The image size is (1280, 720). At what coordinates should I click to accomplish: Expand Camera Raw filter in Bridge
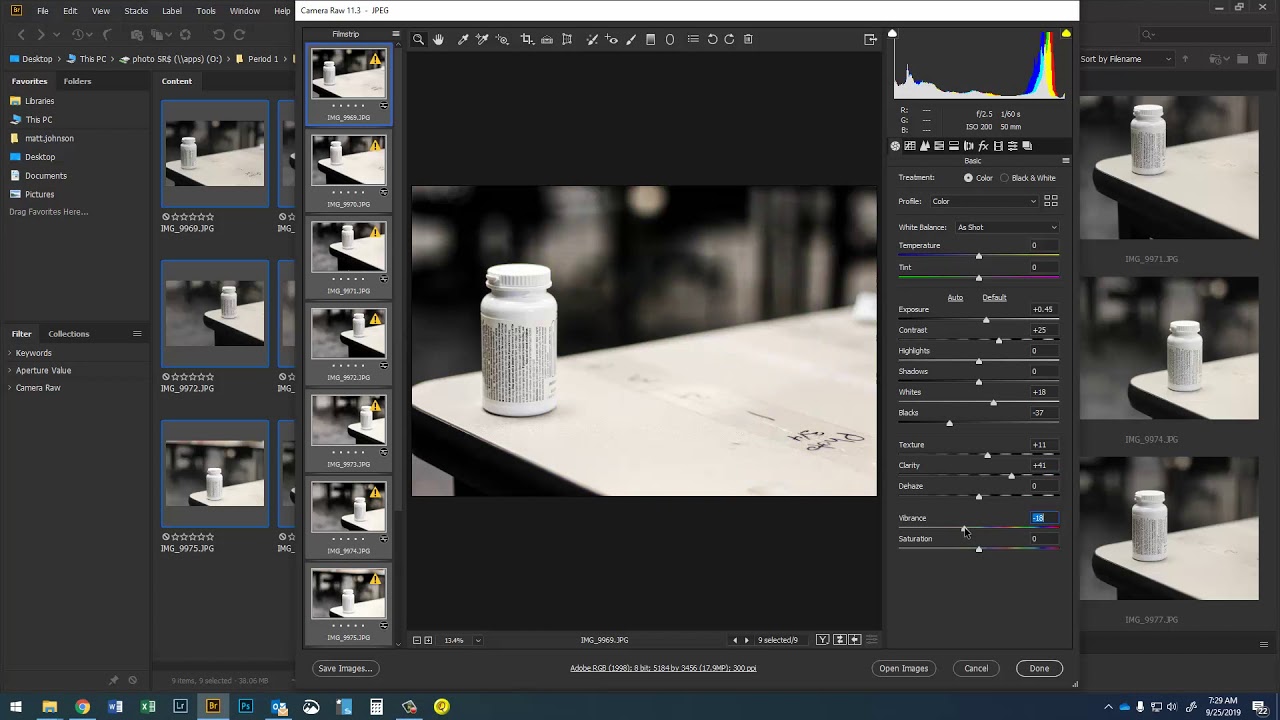click(x=10, y=388)
